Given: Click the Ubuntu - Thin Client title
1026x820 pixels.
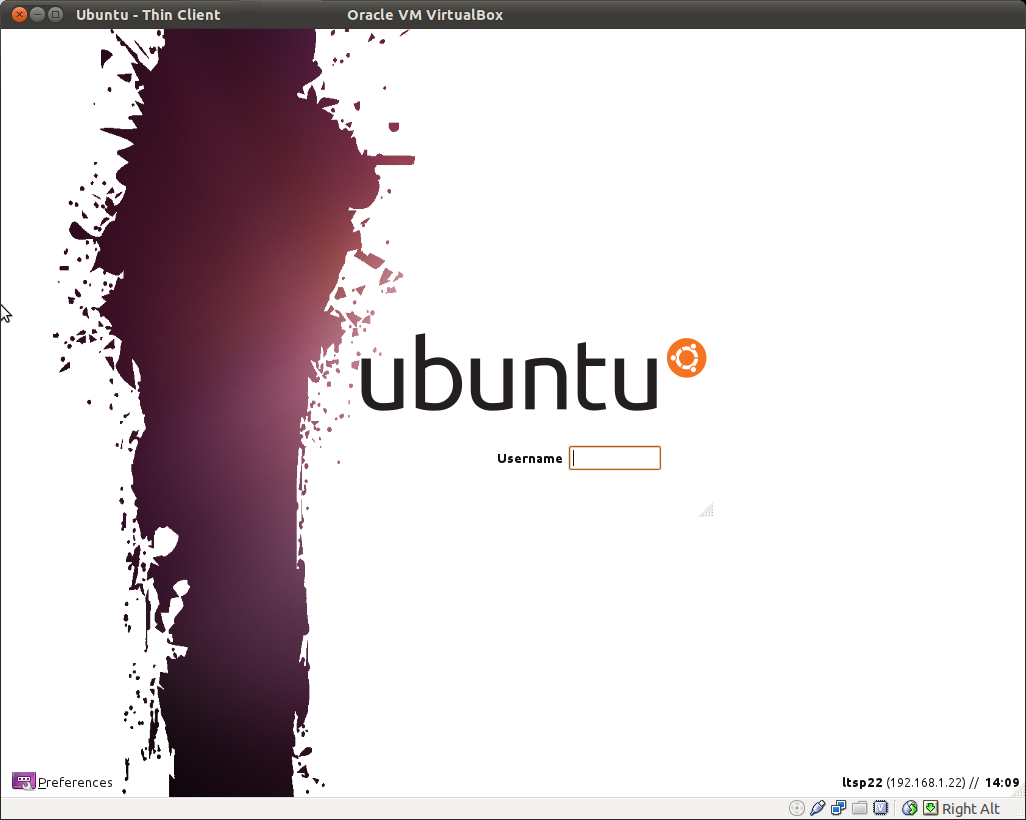Looking at the screenshot, I should 148,15.
